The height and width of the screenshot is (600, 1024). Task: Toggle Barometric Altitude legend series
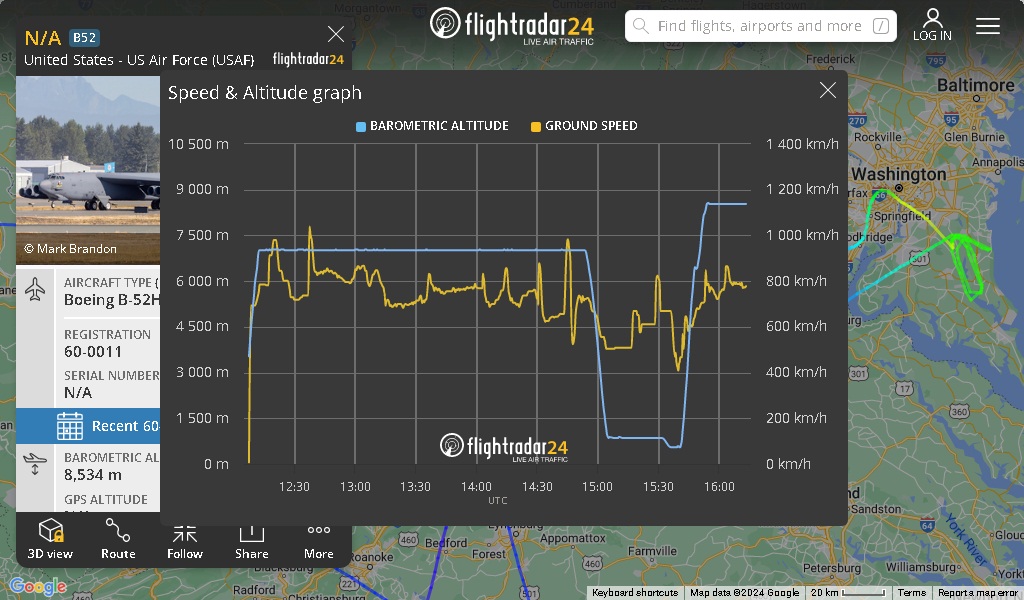point(432,126)
